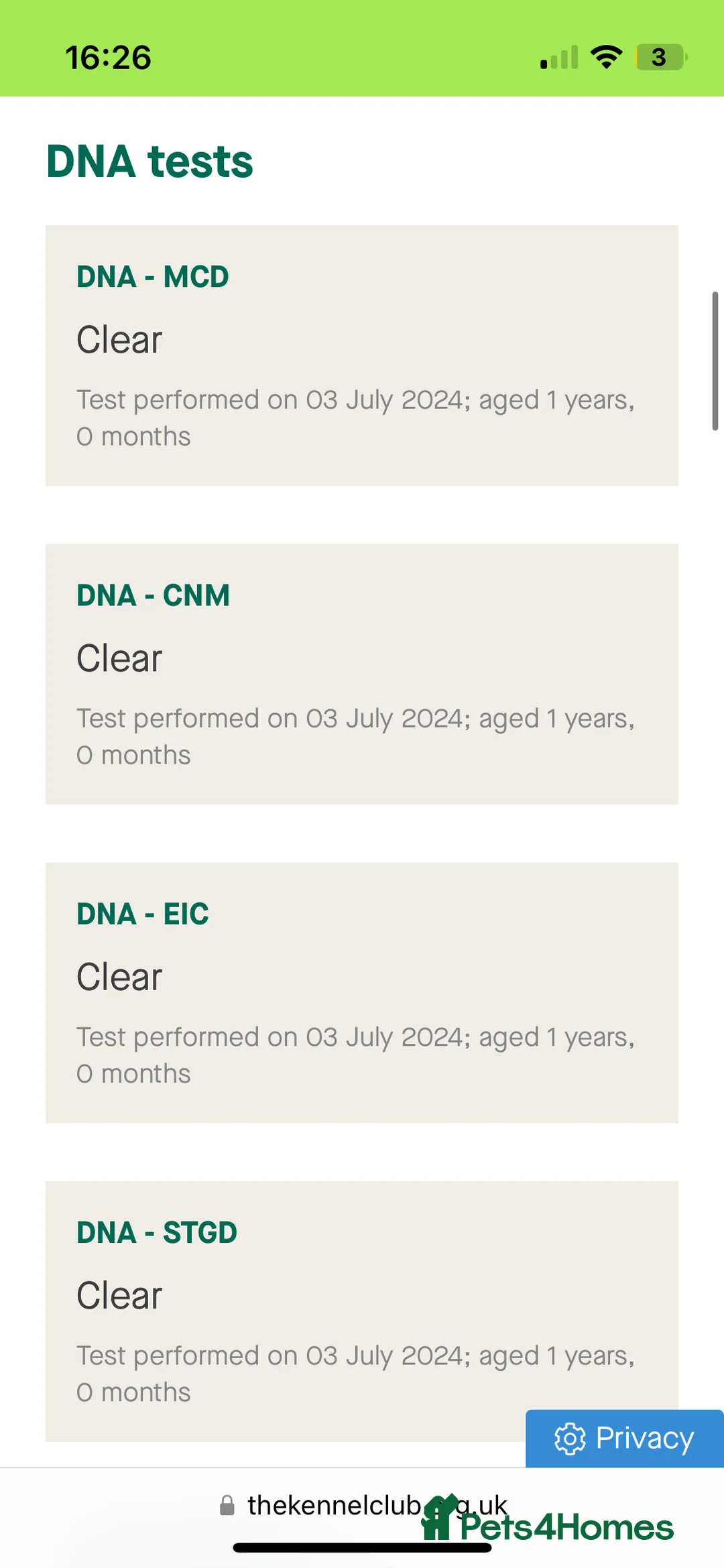724x1568 pixels.
Task: Click the Privacy gear icon
Action: (x=570, y=1439)
